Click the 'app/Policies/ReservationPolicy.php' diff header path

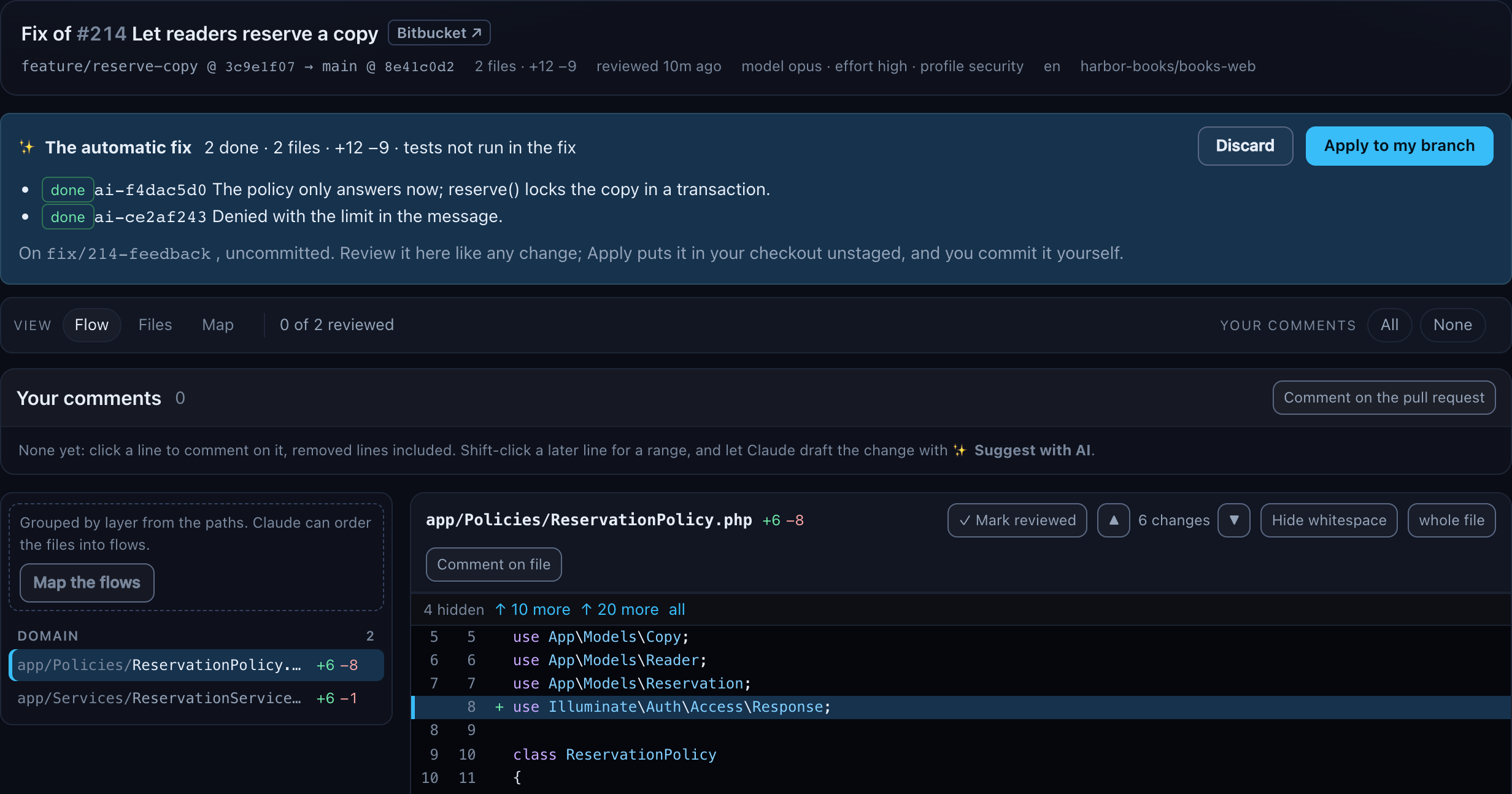point(589,520)
